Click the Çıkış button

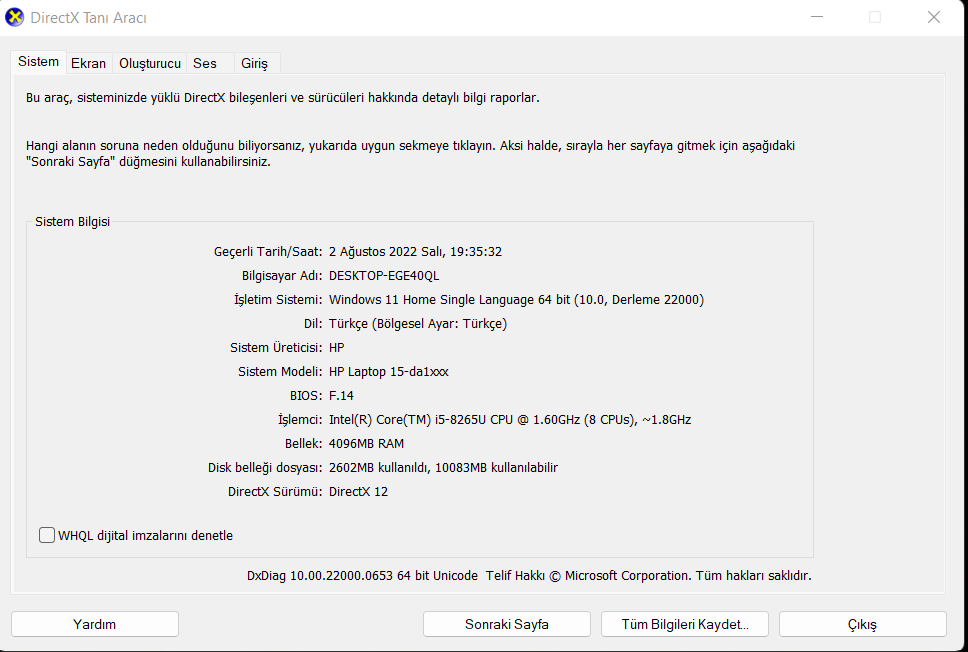pyautogui.click(x=862, y=624)
